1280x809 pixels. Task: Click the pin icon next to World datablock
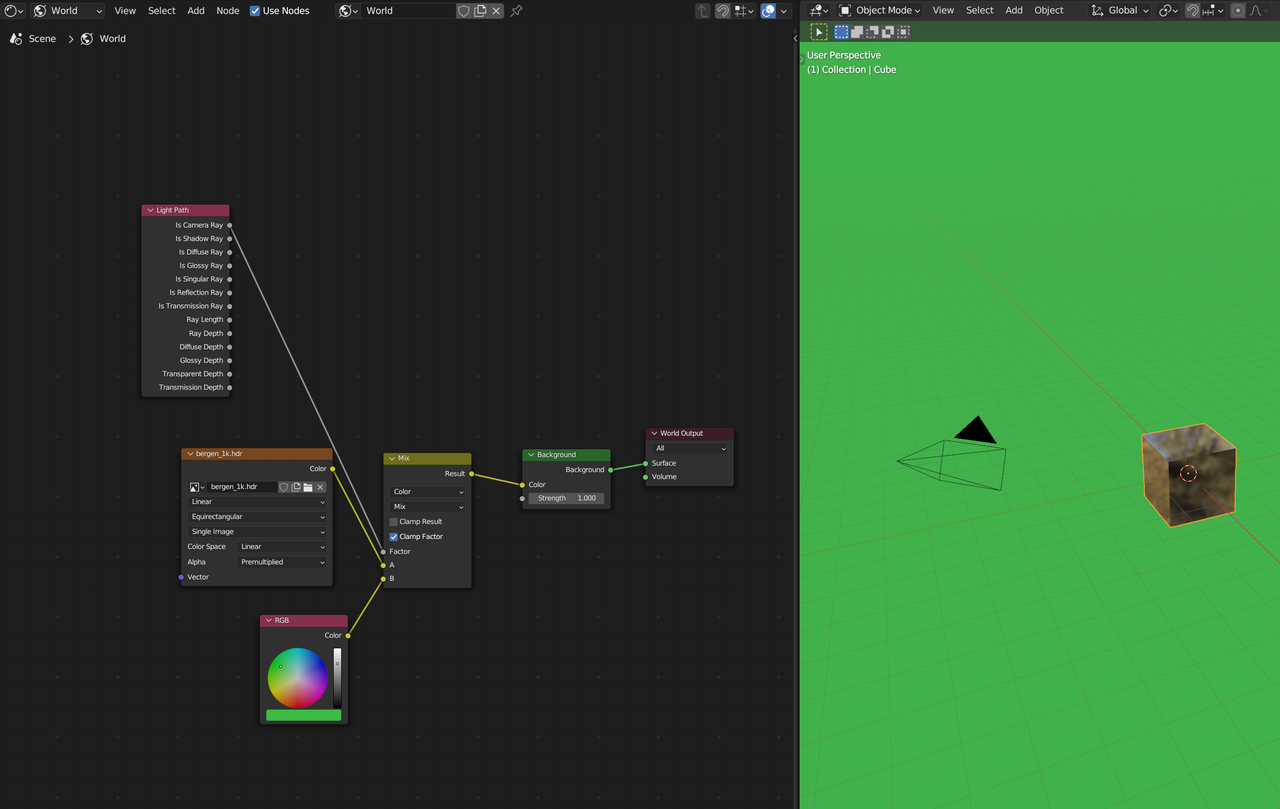point(516,11)
